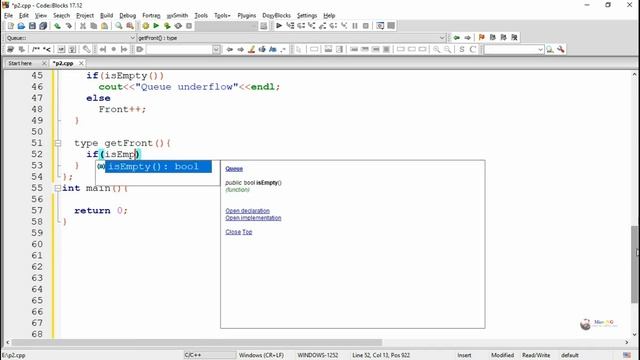Viewport: 640px width, 360px height.
Task: Click the zoom-in icon in bottom toolbar
Action: pos(437,49)
